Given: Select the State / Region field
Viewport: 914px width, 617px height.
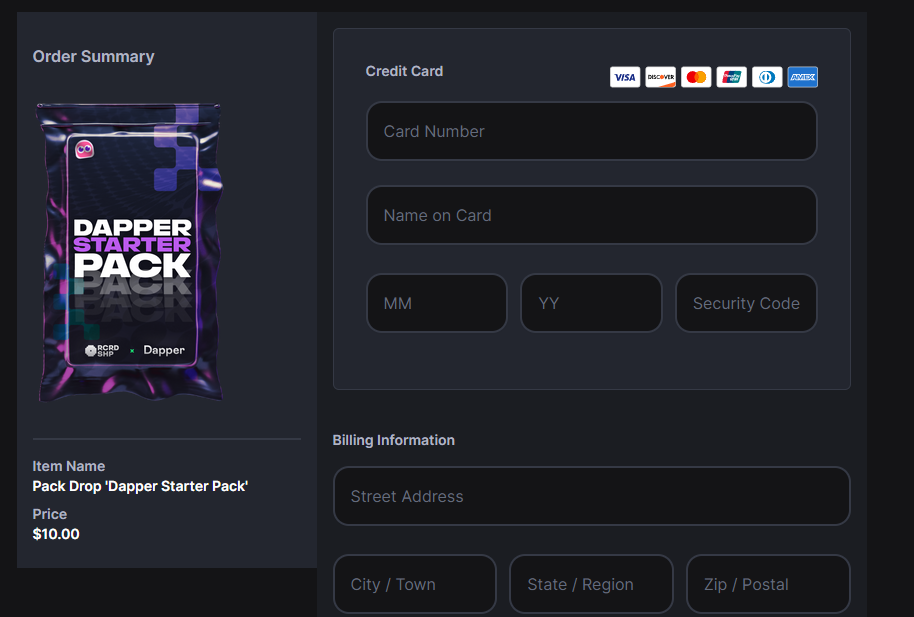Looking at the screenshot, I should coord(591,584).
